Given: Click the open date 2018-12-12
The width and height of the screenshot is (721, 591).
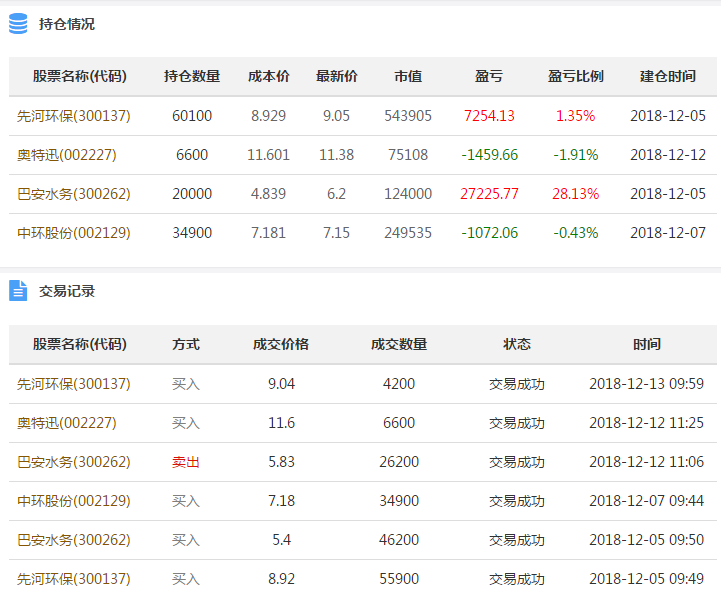Looking at the screenshot, I should click(668, 155).
